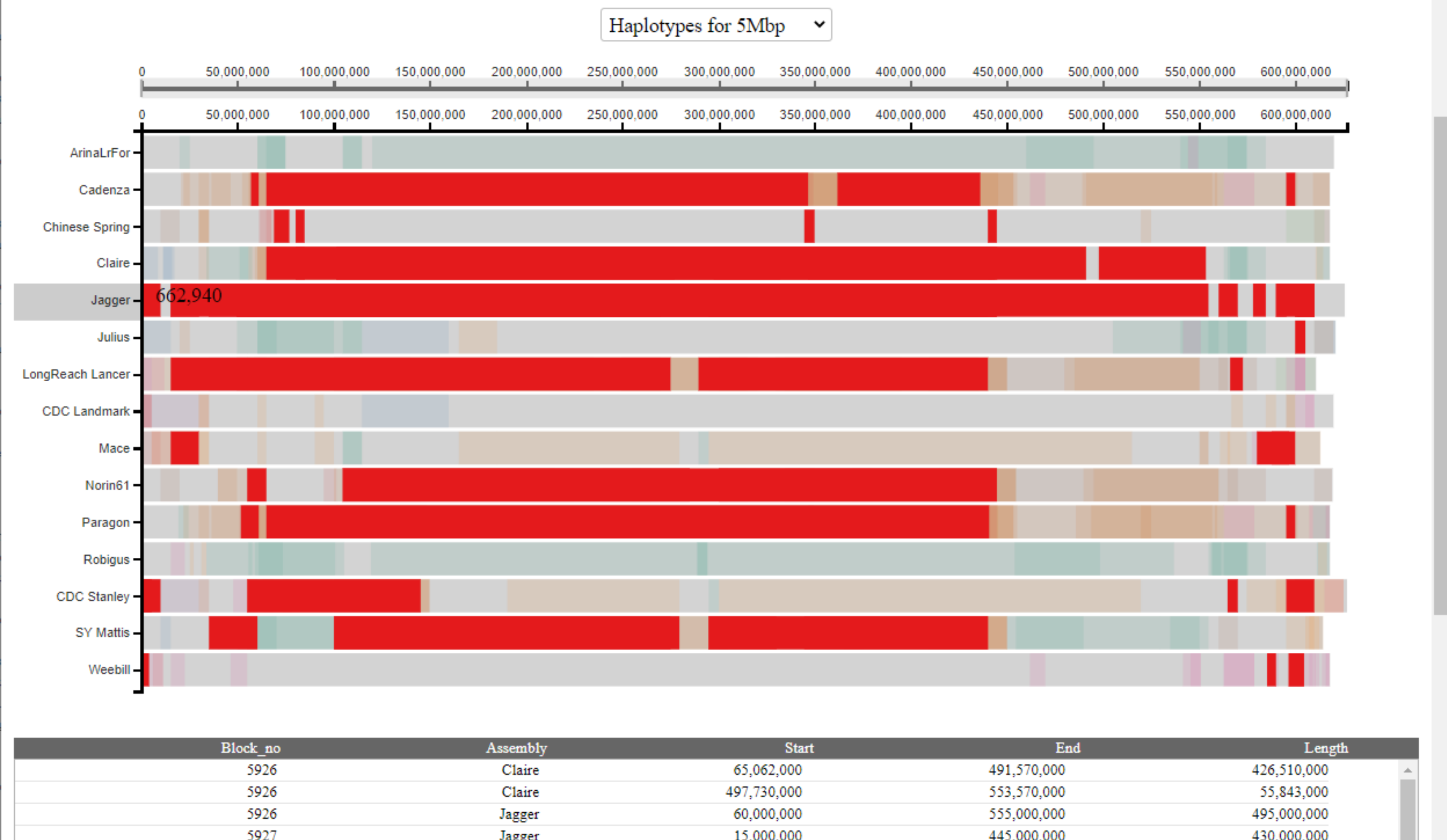Click the Length column header

[x=1326, y=748]
